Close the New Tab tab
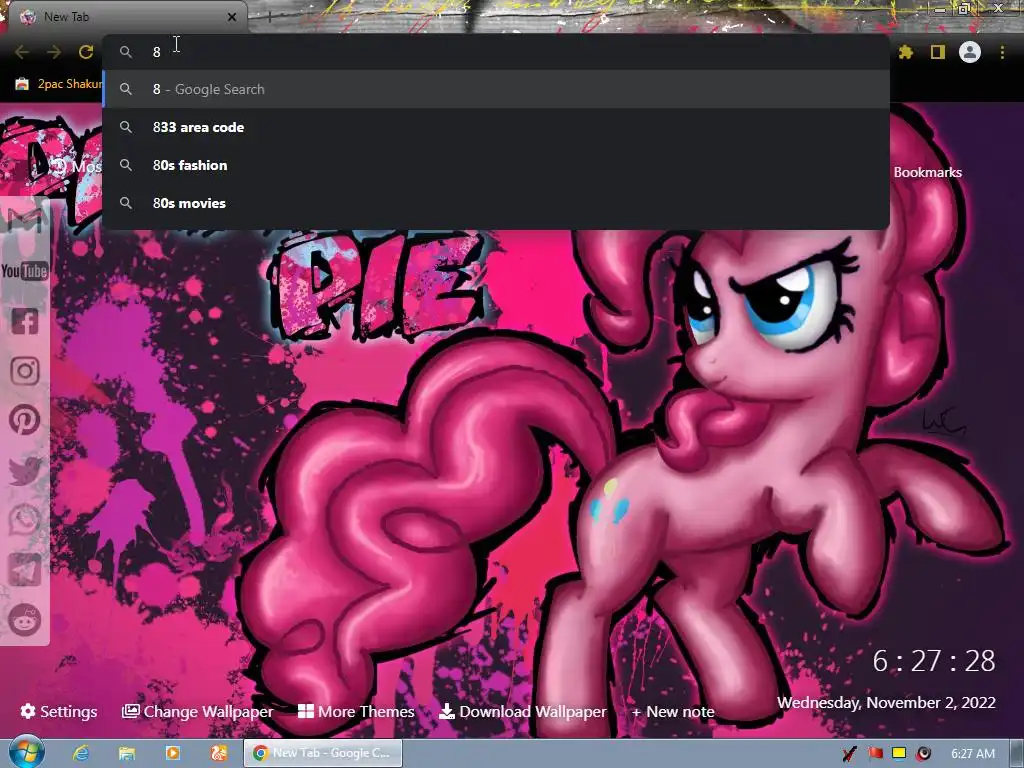 [232, 17]
